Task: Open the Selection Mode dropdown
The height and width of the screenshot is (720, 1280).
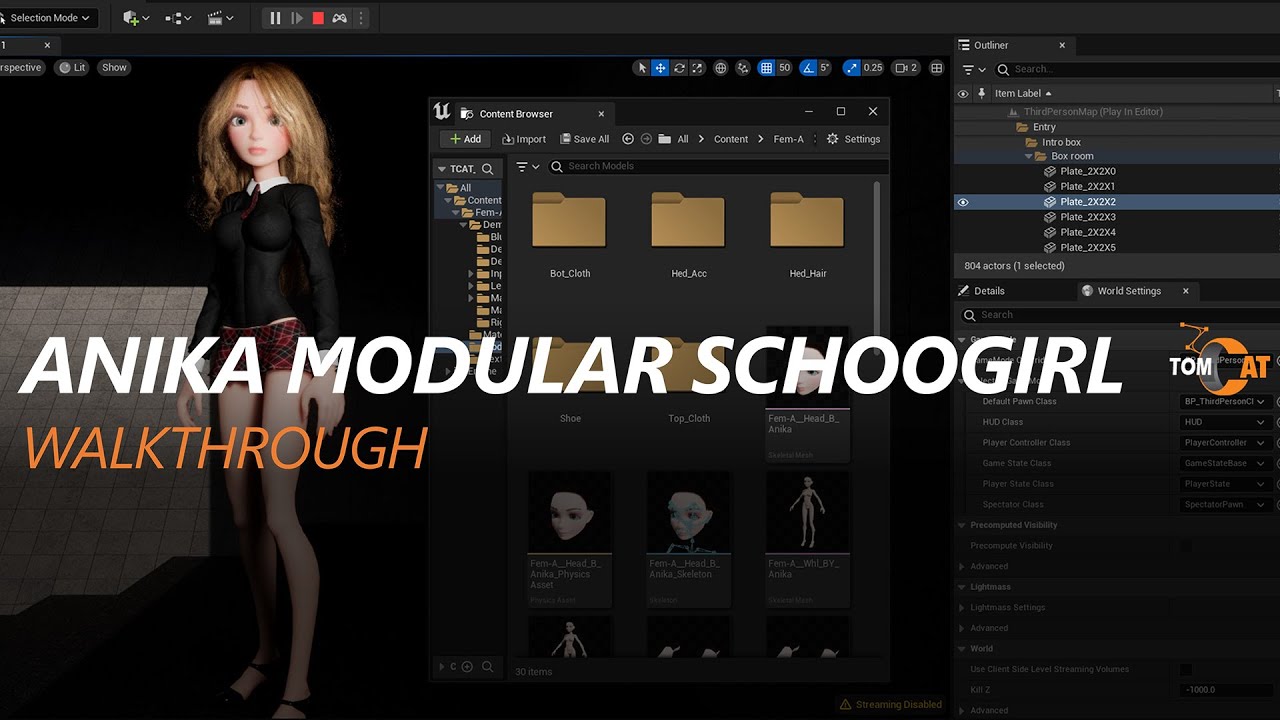Action: pyautogui.click(x=47, y=18)
